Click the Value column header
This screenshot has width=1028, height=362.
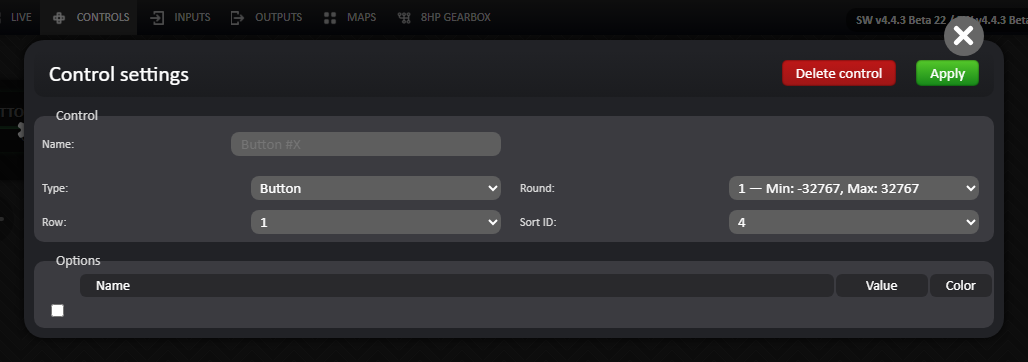[x=882, y=285]
